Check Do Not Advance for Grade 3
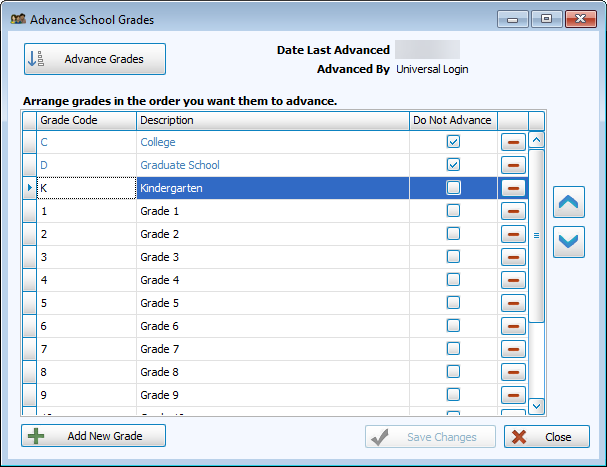Image resolution: width=607 pixels, height=467 pixels. 453,257
